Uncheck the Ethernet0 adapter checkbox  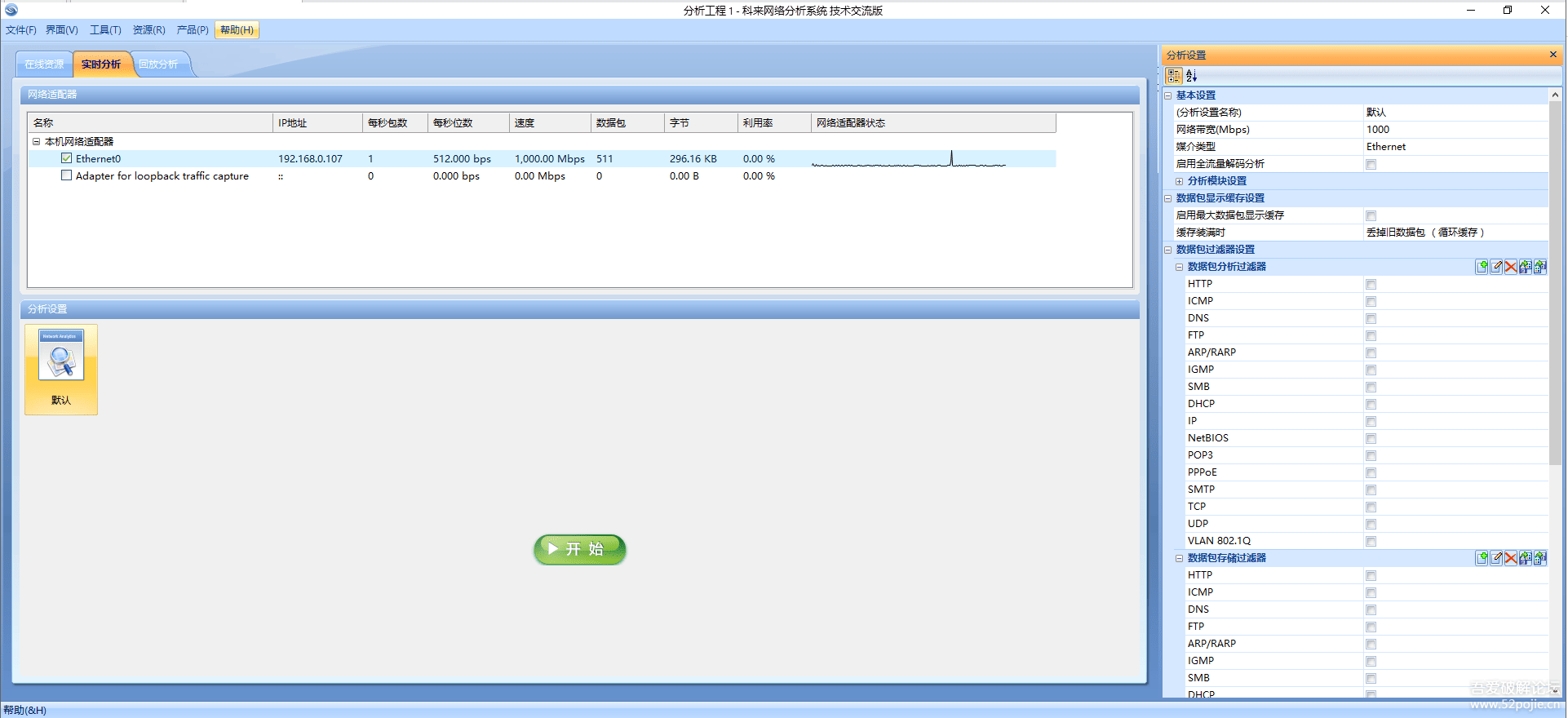pos(67,158)
